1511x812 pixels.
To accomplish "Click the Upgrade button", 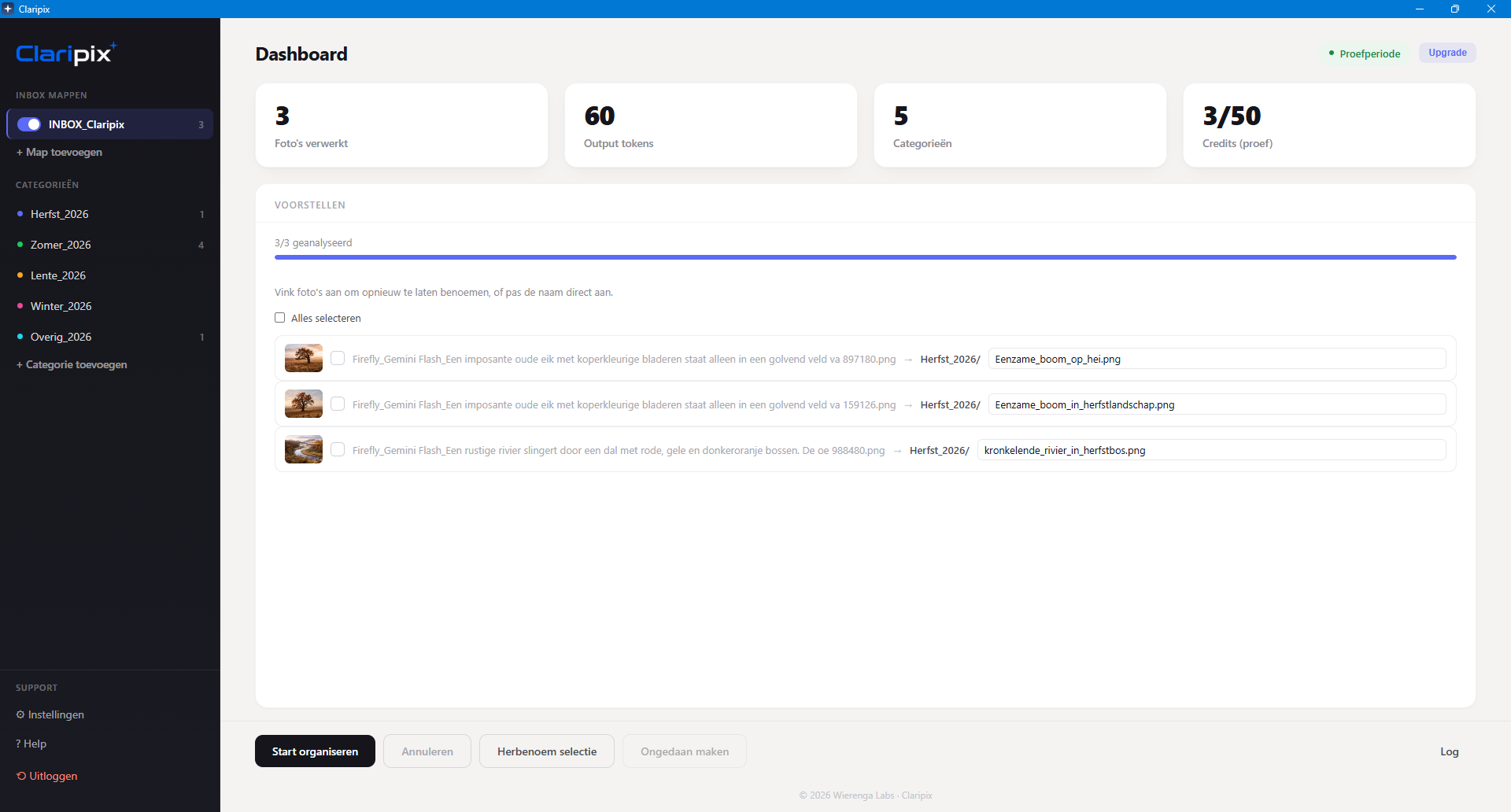I will pos(1447,53).
